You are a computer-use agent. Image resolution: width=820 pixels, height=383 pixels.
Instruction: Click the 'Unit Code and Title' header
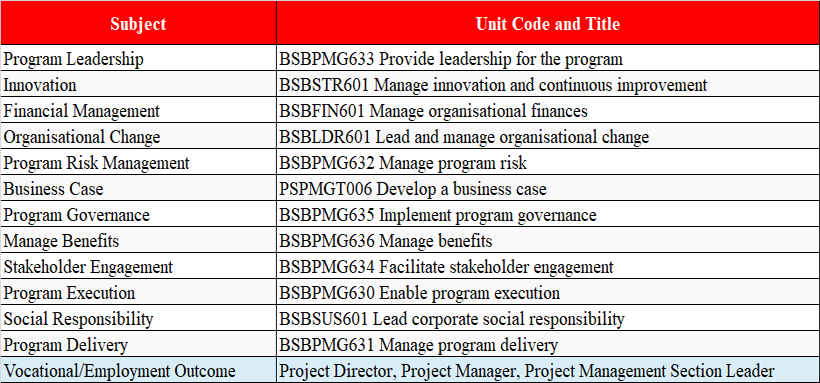click(548, 22)
